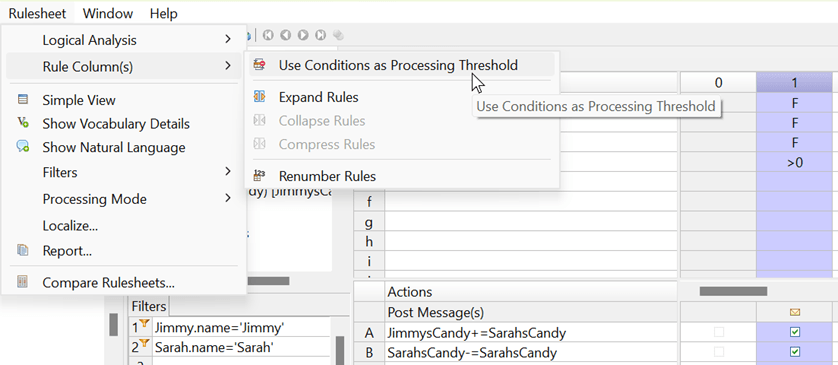Viewport: 838px width, 365px height.
Task: Click the >0 cell in column 1
Action: point(795,162)
